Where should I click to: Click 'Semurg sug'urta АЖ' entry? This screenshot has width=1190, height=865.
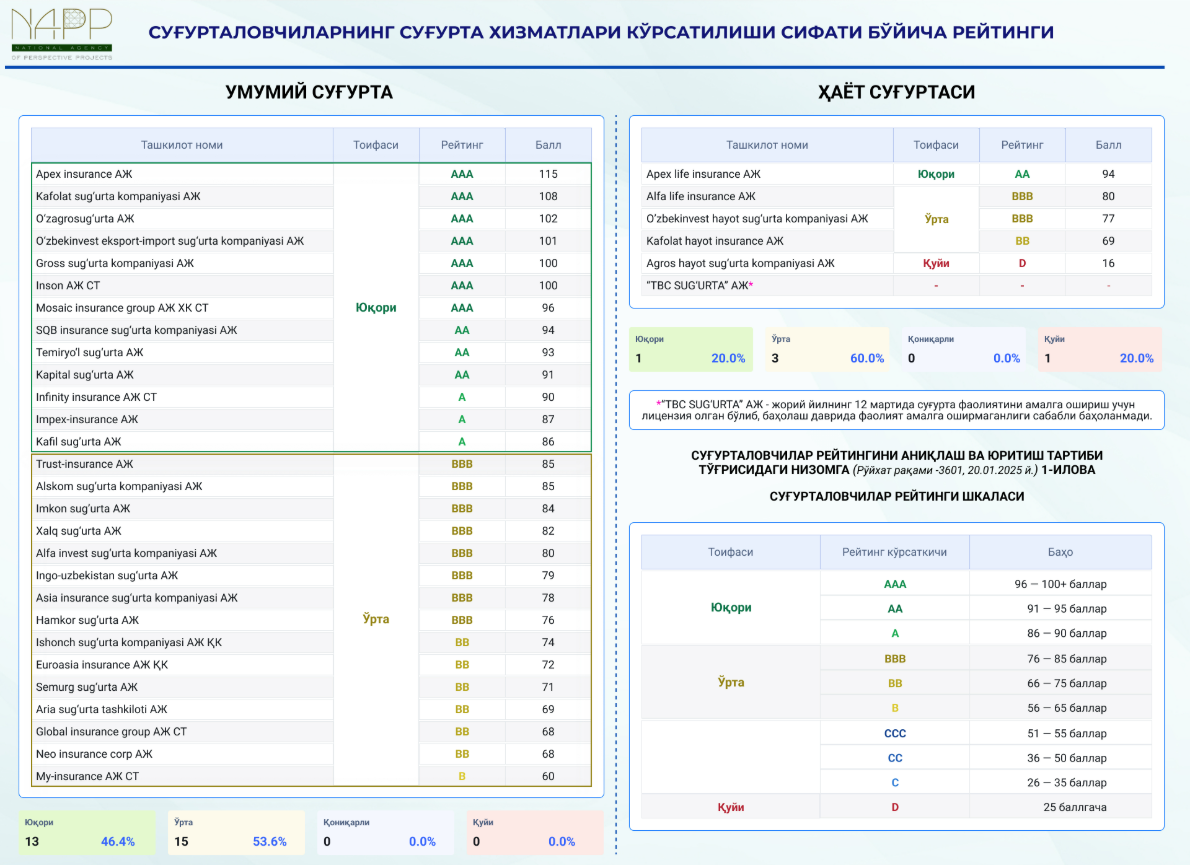(x=87, y=687)
